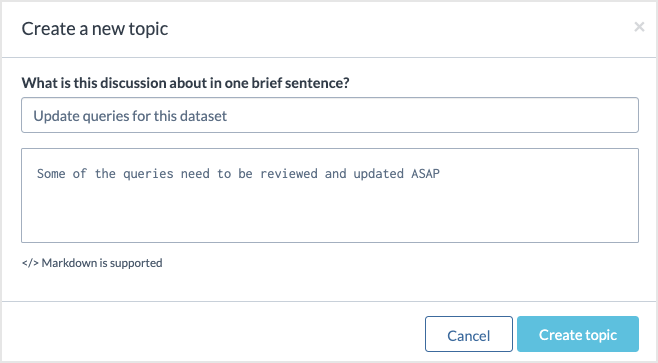Click the word 'reviewed' in the text area
Viewport: 658px width, 363px height.
click(289, 173)
